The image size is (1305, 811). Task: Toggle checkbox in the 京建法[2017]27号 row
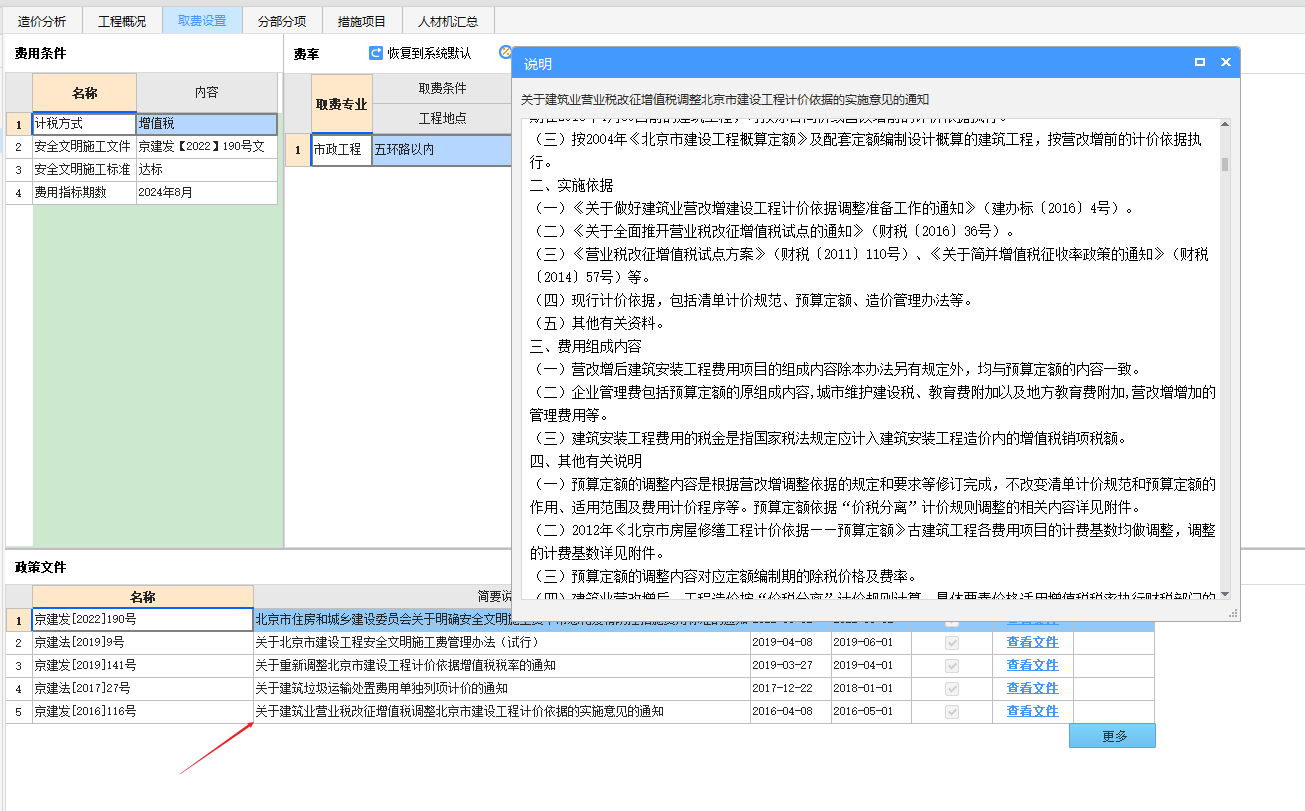coord(952,688)
